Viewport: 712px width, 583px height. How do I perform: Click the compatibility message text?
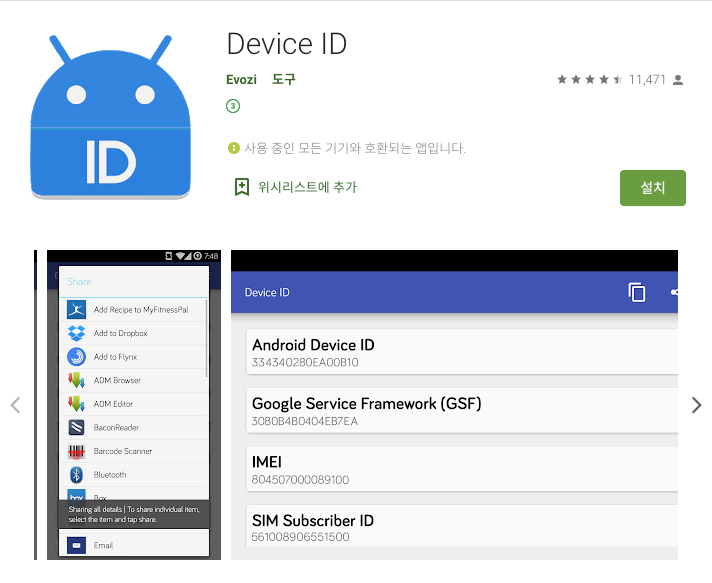pyautogui.click(x=355, y=148)
